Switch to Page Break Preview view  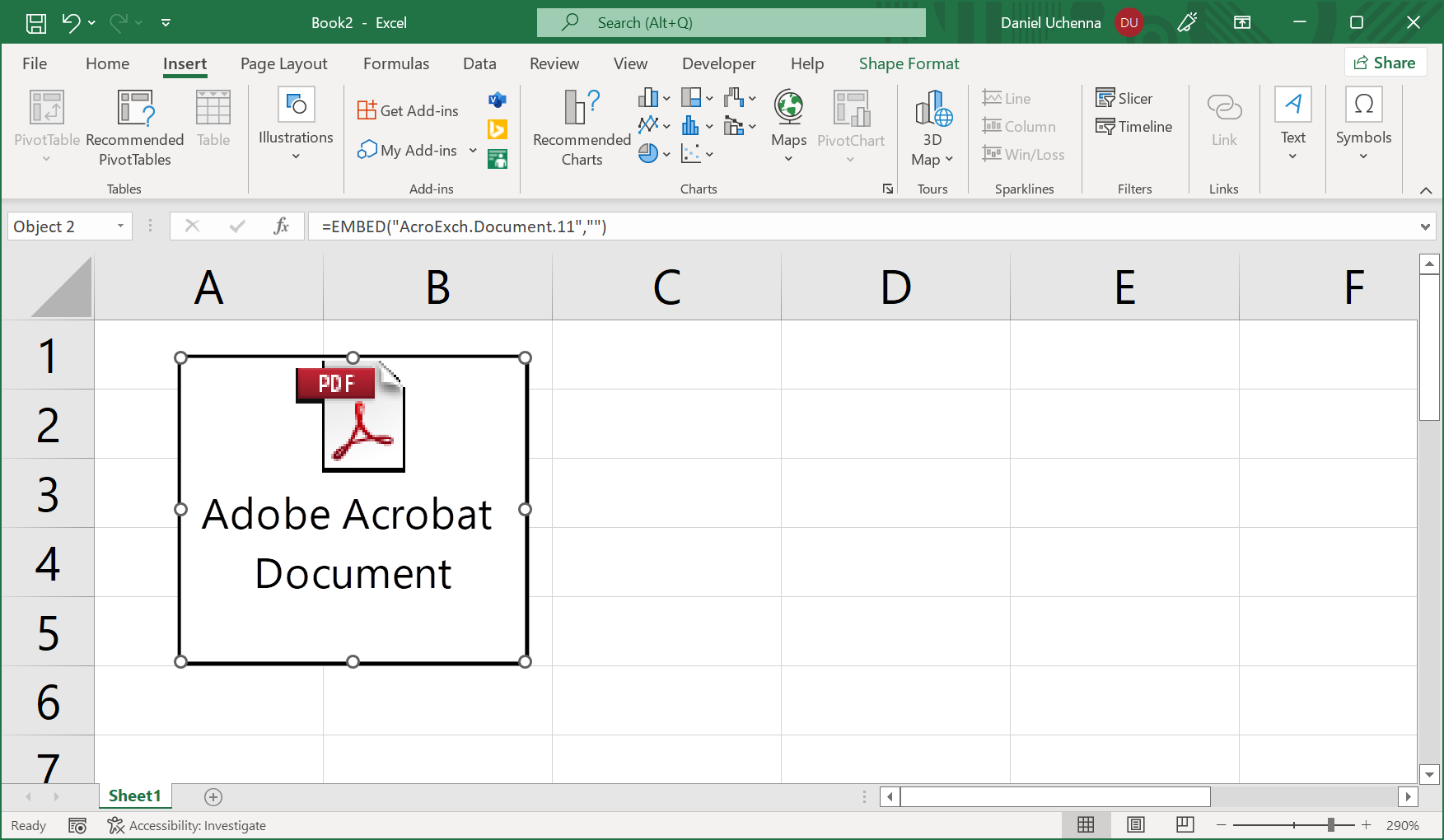(x=1185, y=824)
